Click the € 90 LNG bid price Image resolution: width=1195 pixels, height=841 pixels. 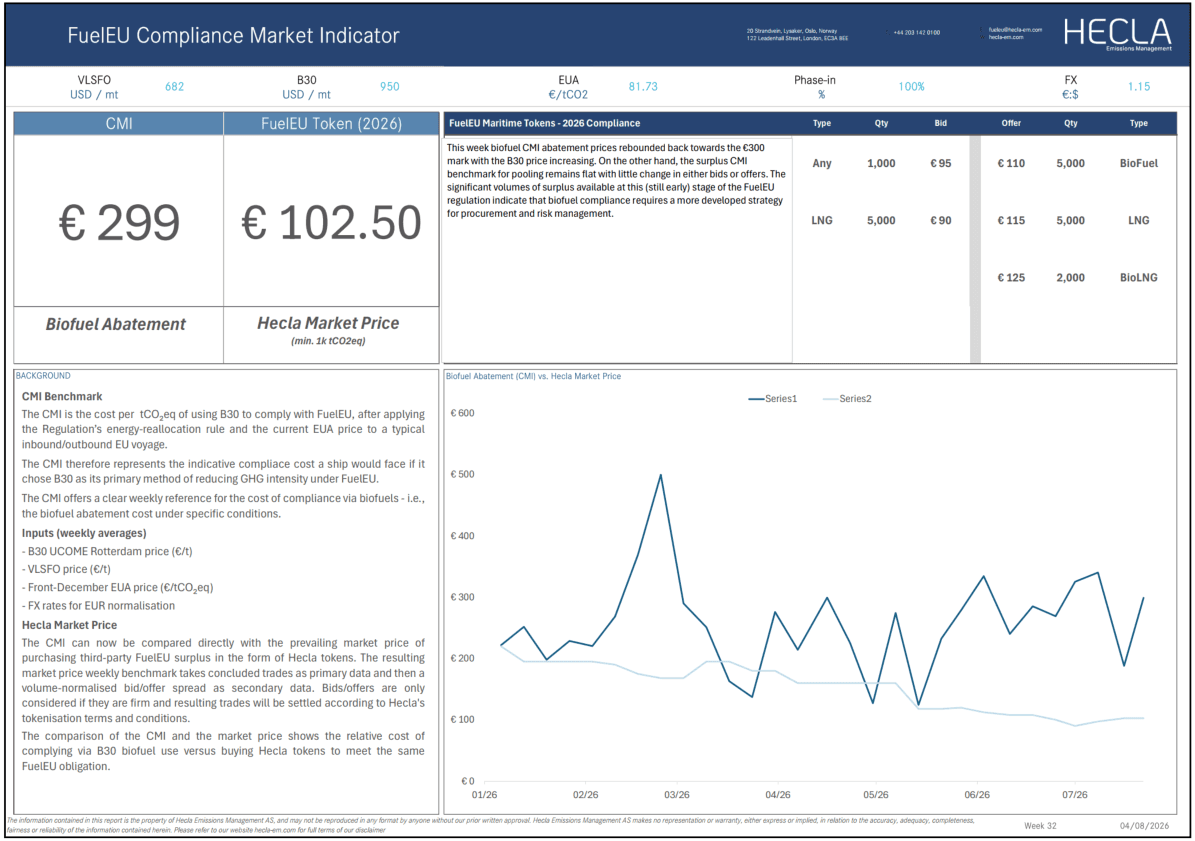click(940, 220)
